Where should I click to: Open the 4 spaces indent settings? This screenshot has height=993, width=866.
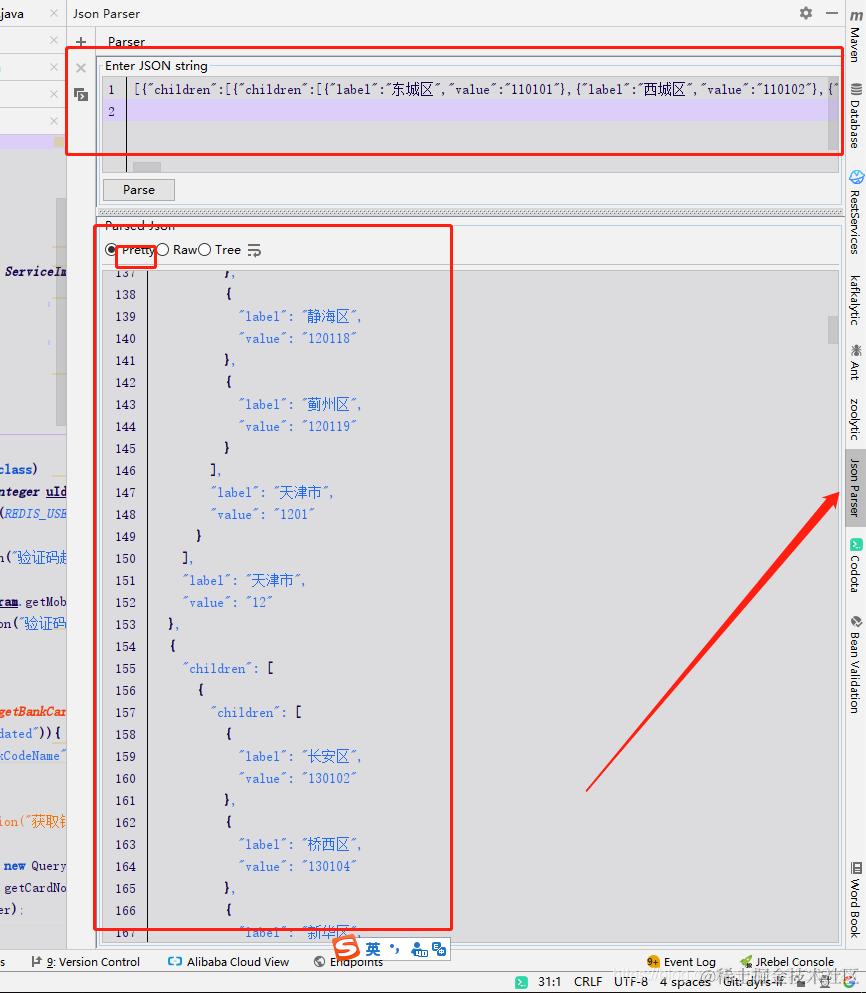point(685,982)
